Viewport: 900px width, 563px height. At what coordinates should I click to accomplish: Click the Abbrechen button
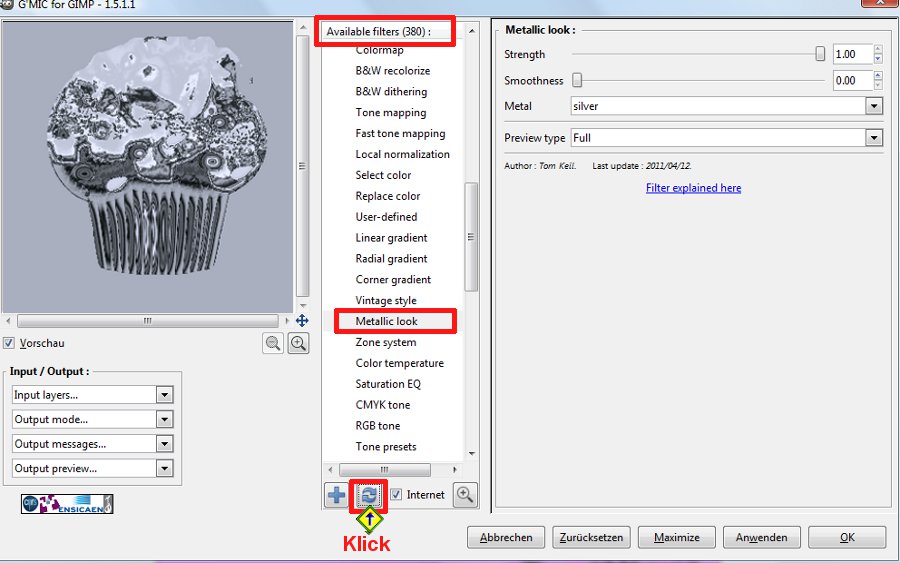(506, 537)
